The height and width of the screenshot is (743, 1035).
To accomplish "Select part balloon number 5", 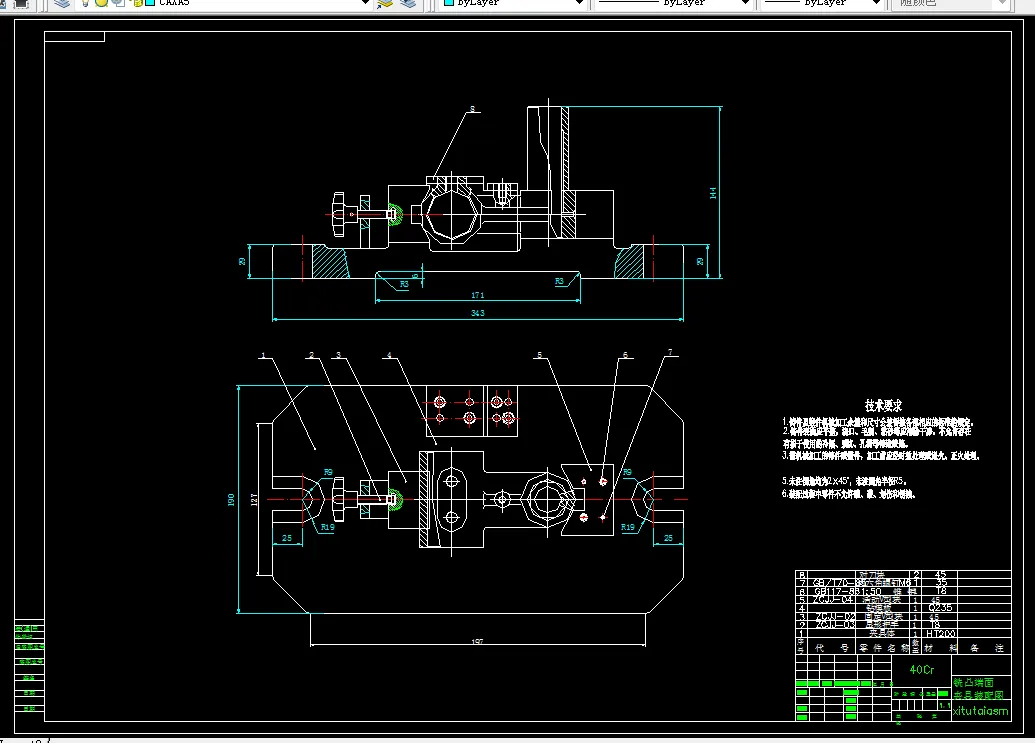I will click(539, 355).
